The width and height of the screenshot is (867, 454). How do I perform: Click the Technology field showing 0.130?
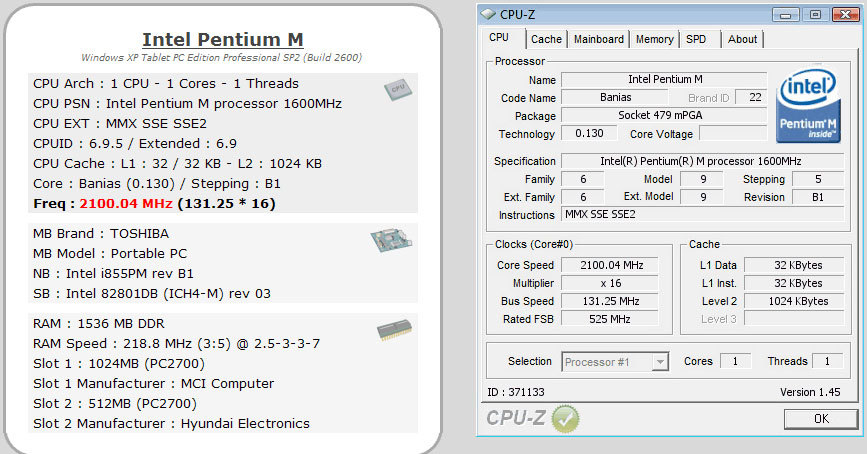point(589,133)
